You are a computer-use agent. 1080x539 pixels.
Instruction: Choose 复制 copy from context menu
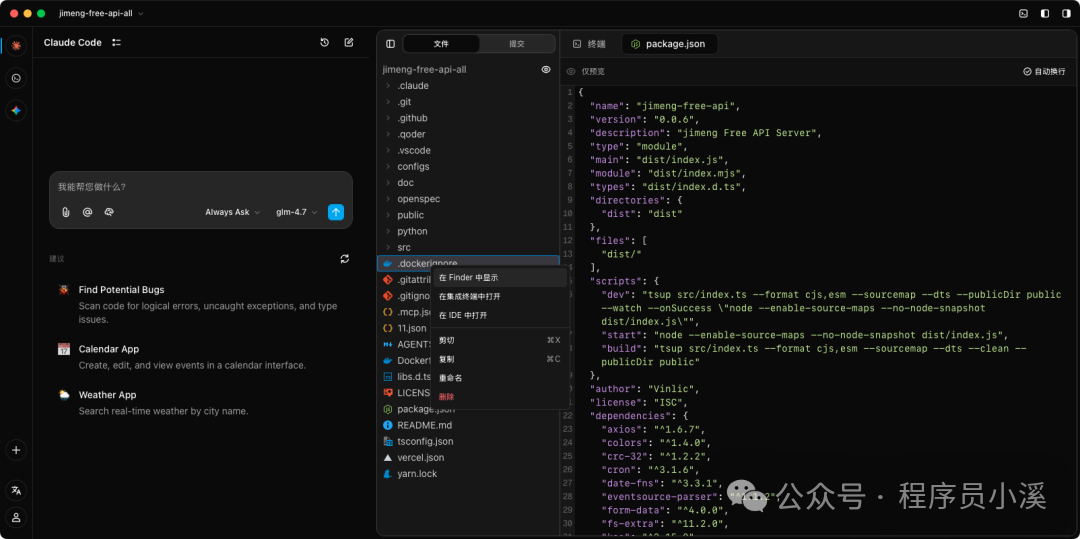(499, 359)
